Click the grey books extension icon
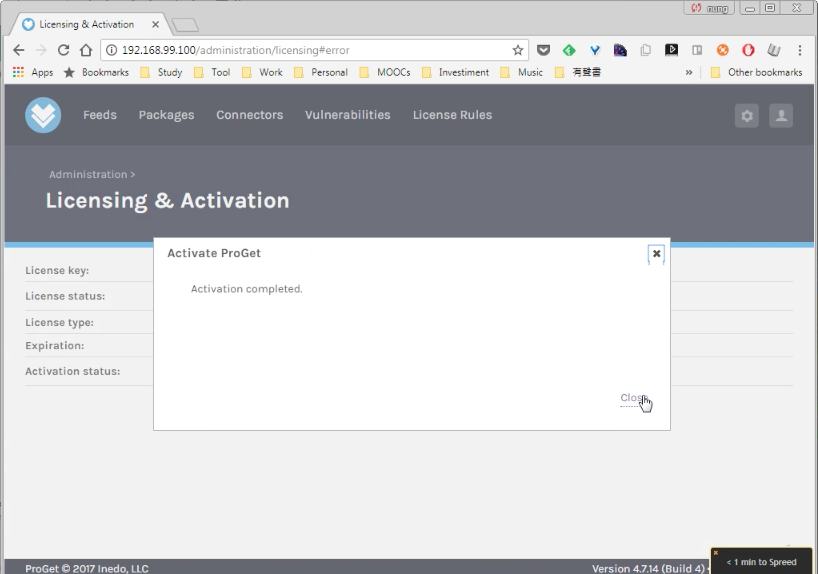Image resolution: width=818 pixels, height=574 pixels. click(x=774, y=50)
